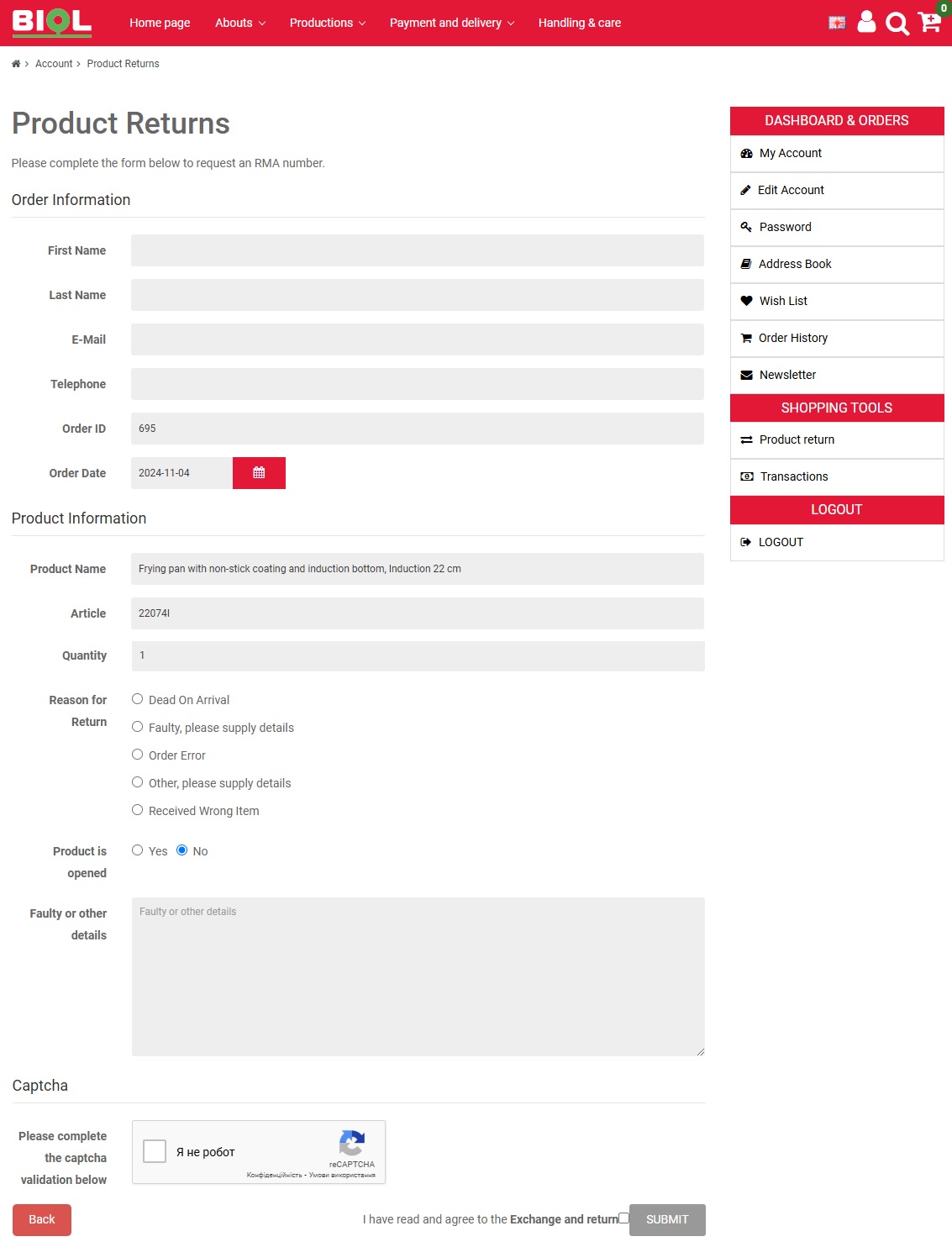Click the home icon in breadcrumb

(16, 64)
